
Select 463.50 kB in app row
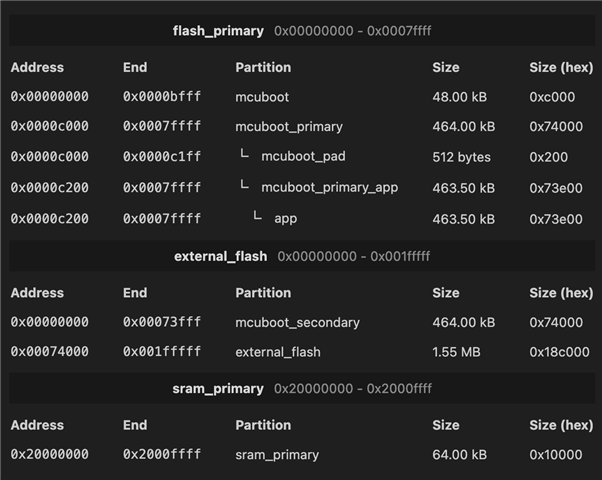pyautogui.click(x=464, y=219)
